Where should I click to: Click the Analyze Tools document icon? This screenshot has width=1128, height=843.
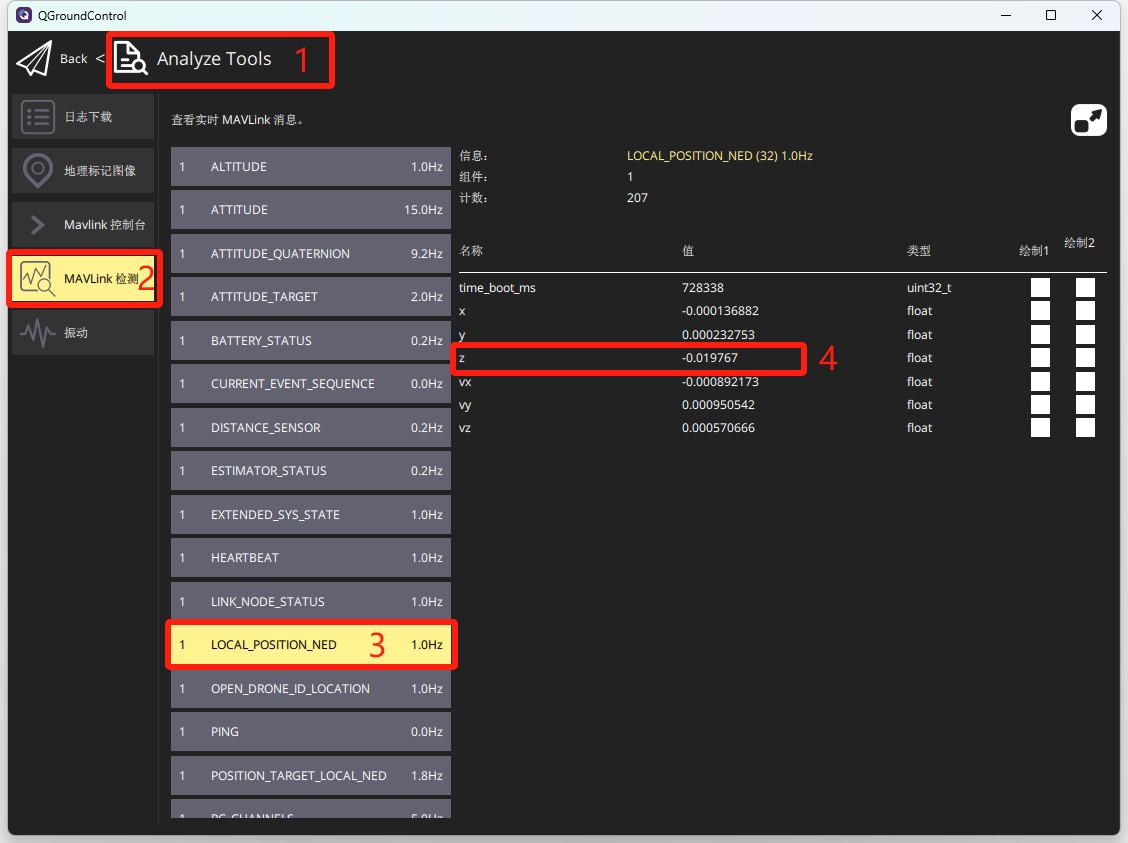pyautogui.click(x=130, y=58)
